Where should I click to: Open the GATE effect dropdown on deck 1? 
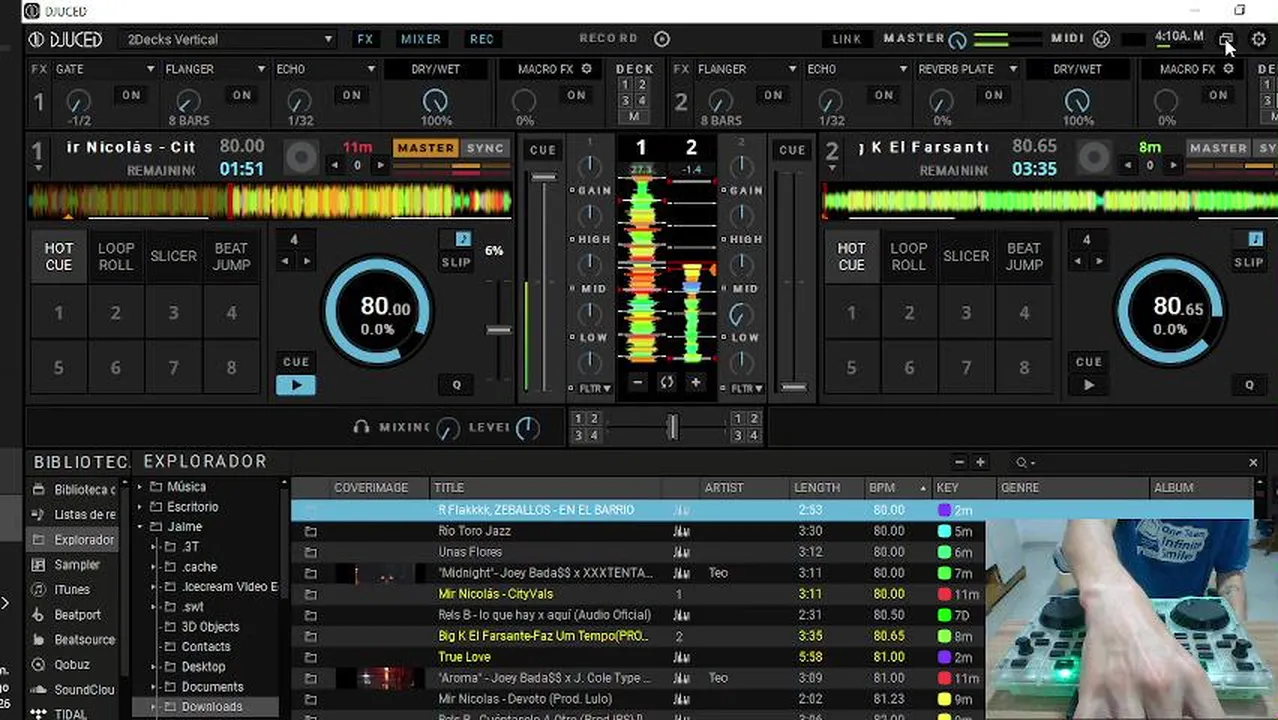tap(106, 69)
